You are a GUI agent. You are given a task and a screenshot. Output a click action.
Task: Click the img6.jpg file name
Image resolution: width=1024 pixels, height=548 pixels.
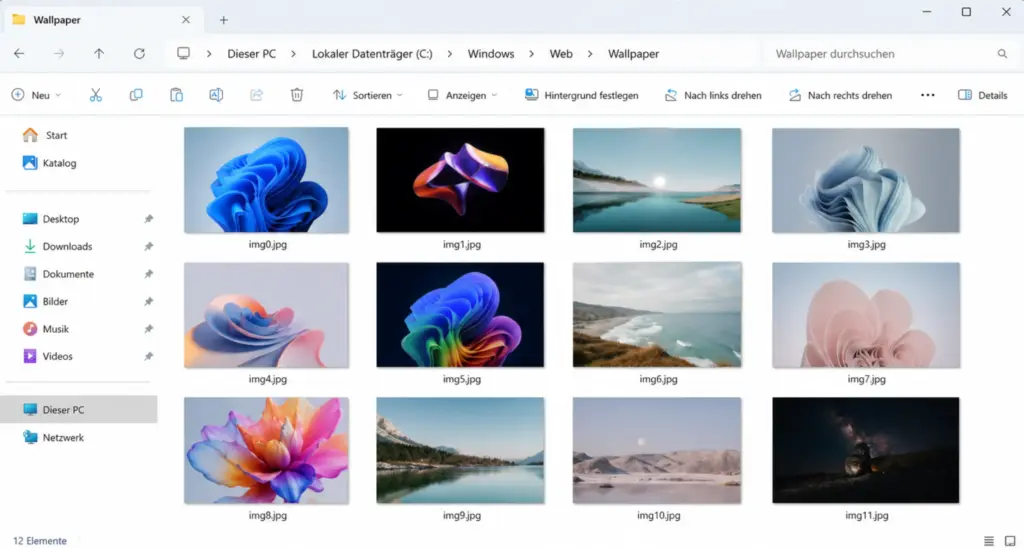tap(658, 379)
